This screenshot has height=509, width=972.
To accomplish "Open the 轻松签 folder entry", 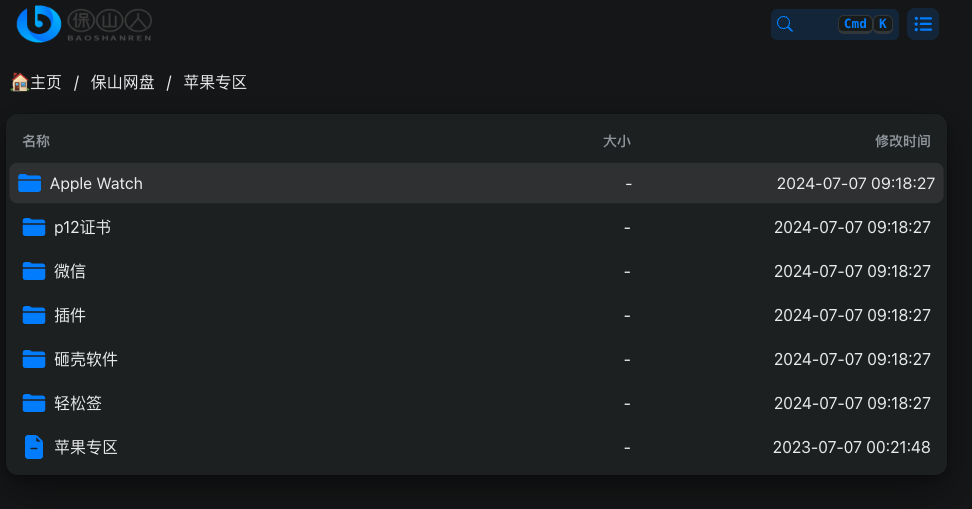I will [x=476, y=404].
